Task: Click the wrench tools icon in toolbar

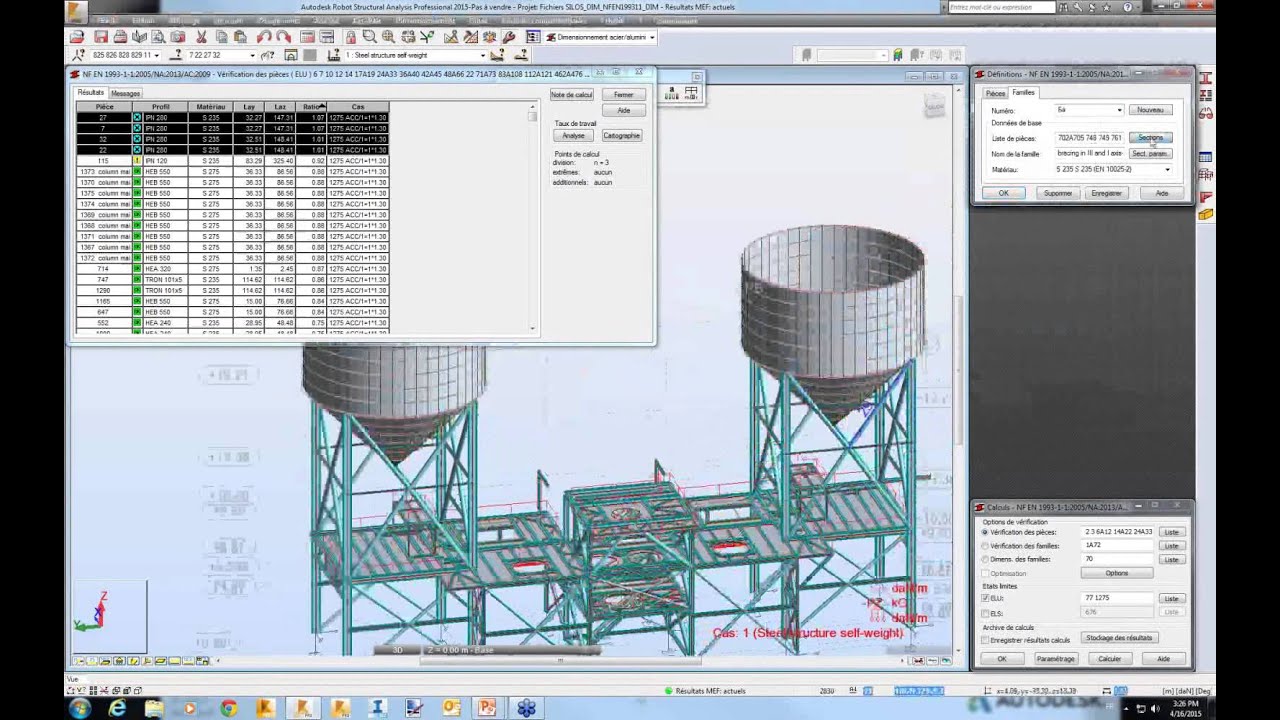Action: pyautogui.click(x=510, y=37)
